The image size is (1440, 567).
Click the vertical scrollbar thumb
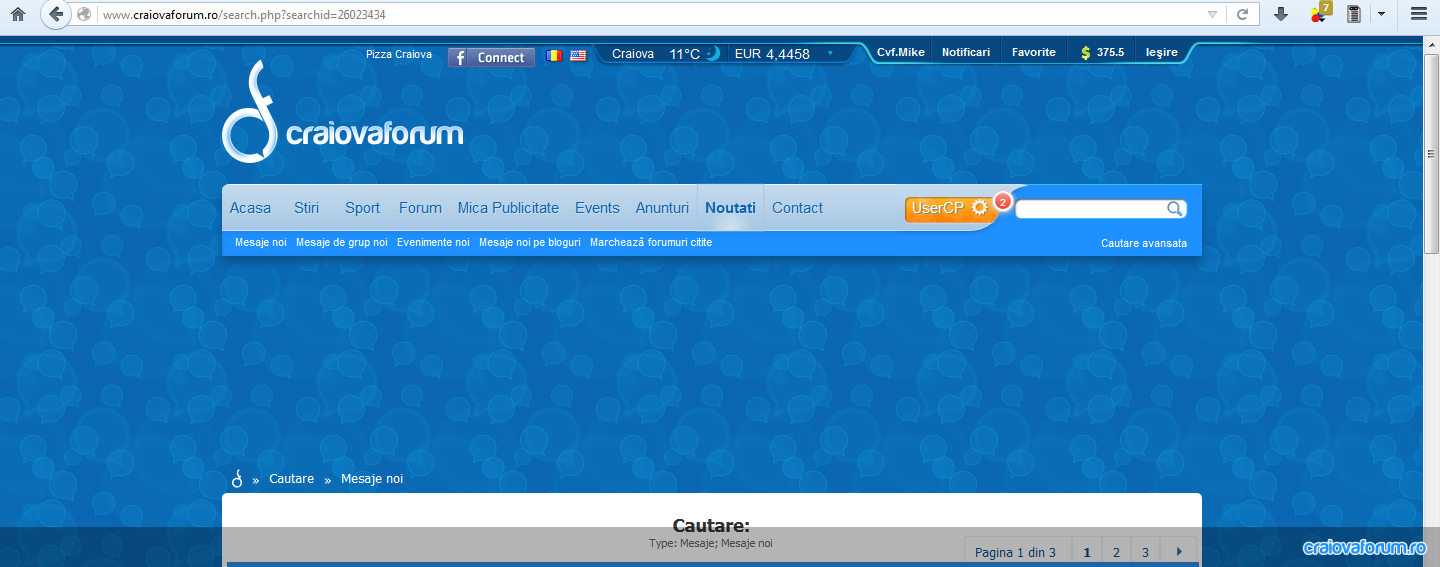(1431, 155)
